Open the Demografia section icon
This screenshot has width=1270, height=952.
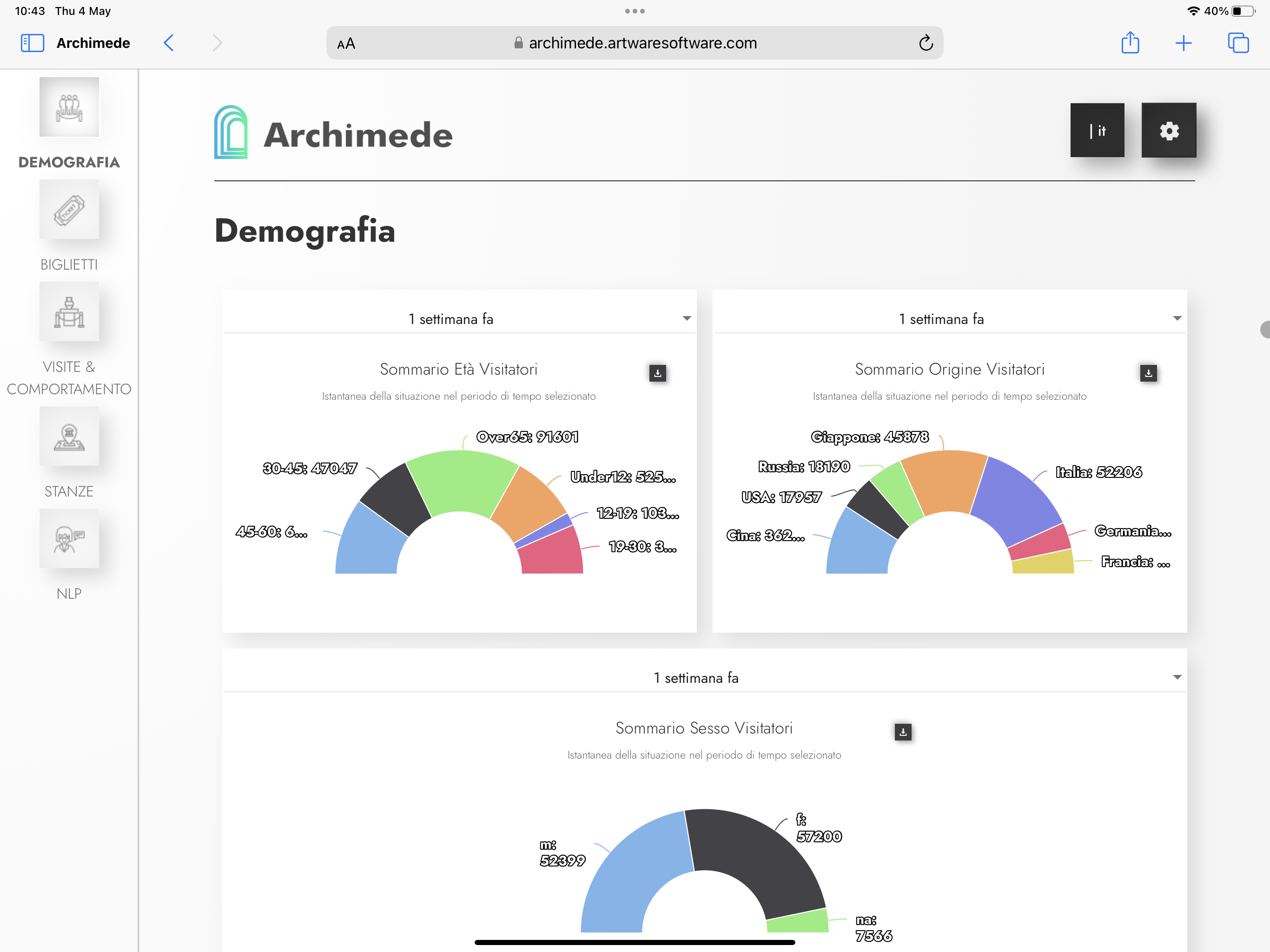pos(69,107)
